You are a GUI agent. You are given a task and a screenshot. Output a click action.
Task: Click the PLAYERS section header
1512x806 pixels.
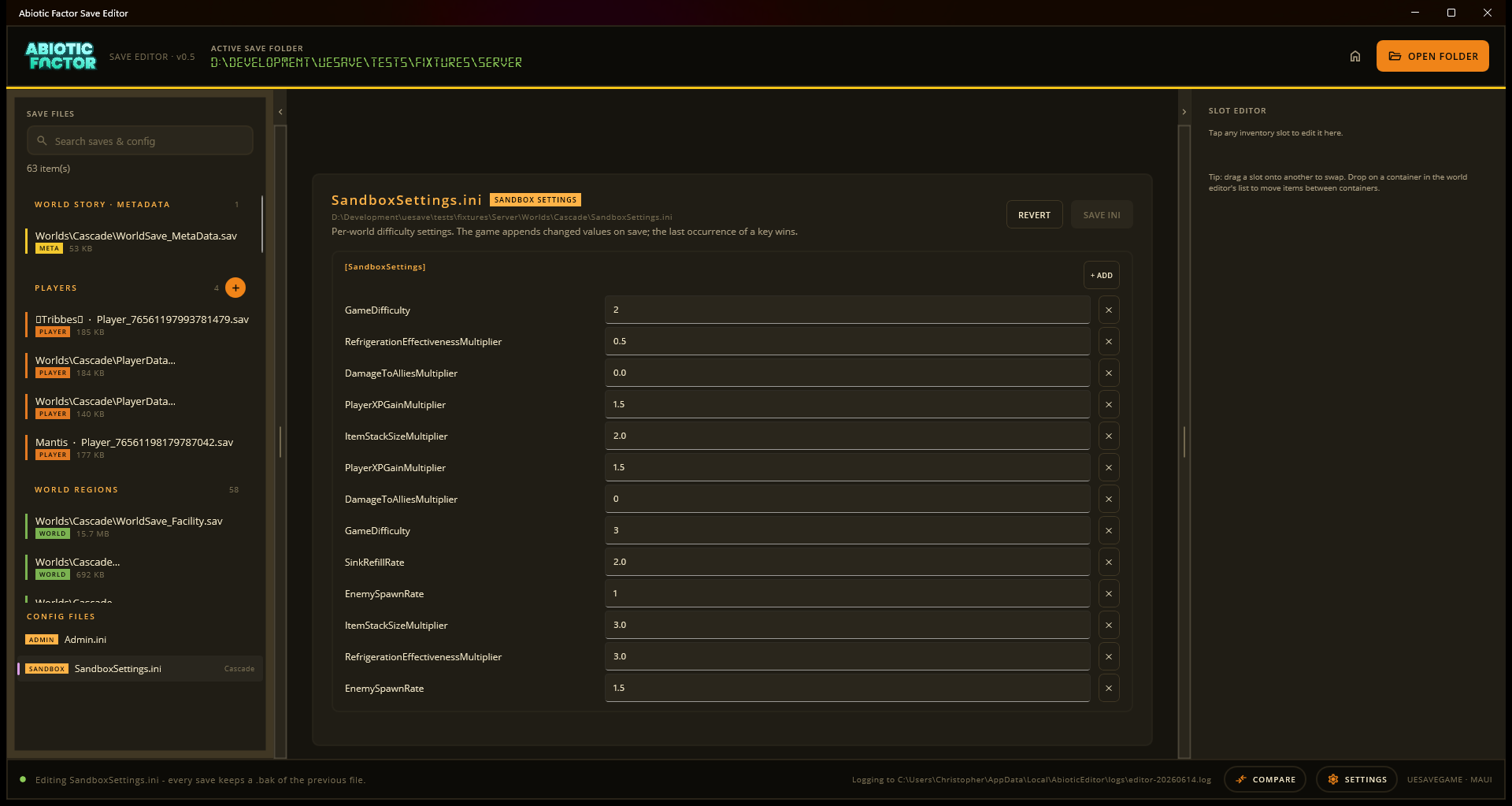click(56, 288)
